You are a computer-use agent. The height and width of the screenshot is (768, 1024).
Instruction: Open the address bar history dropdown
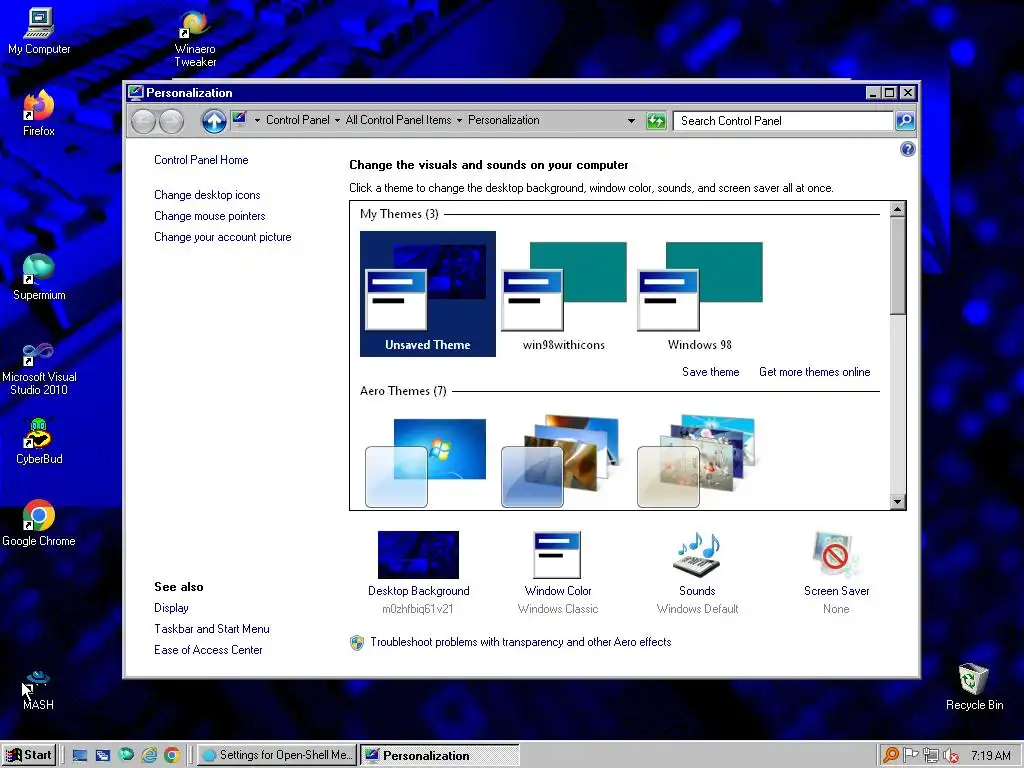point(631,121)
